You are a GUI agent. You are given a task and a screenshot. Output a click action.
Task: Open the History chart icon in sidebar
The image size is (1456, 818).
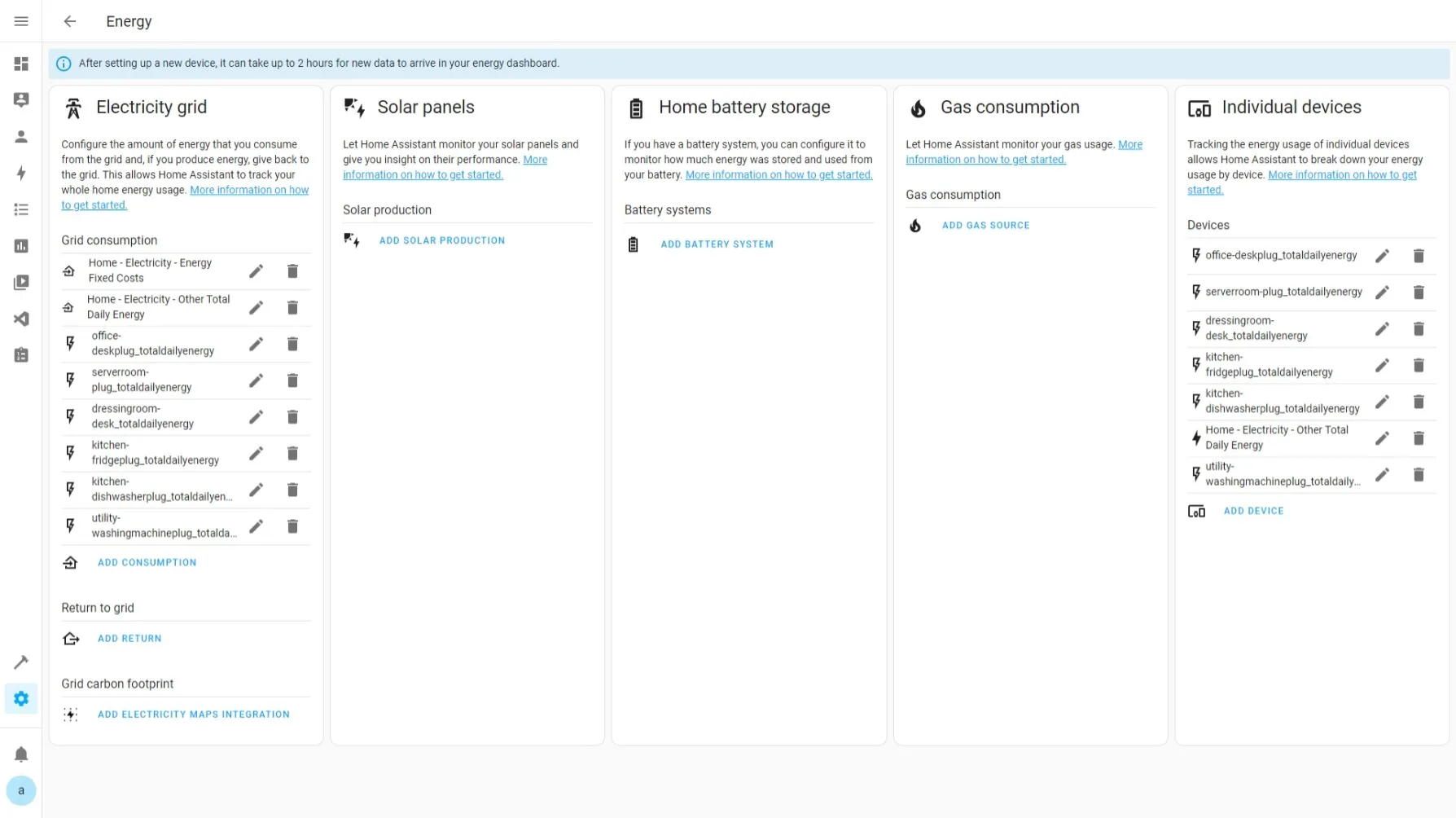click(21, 246)
